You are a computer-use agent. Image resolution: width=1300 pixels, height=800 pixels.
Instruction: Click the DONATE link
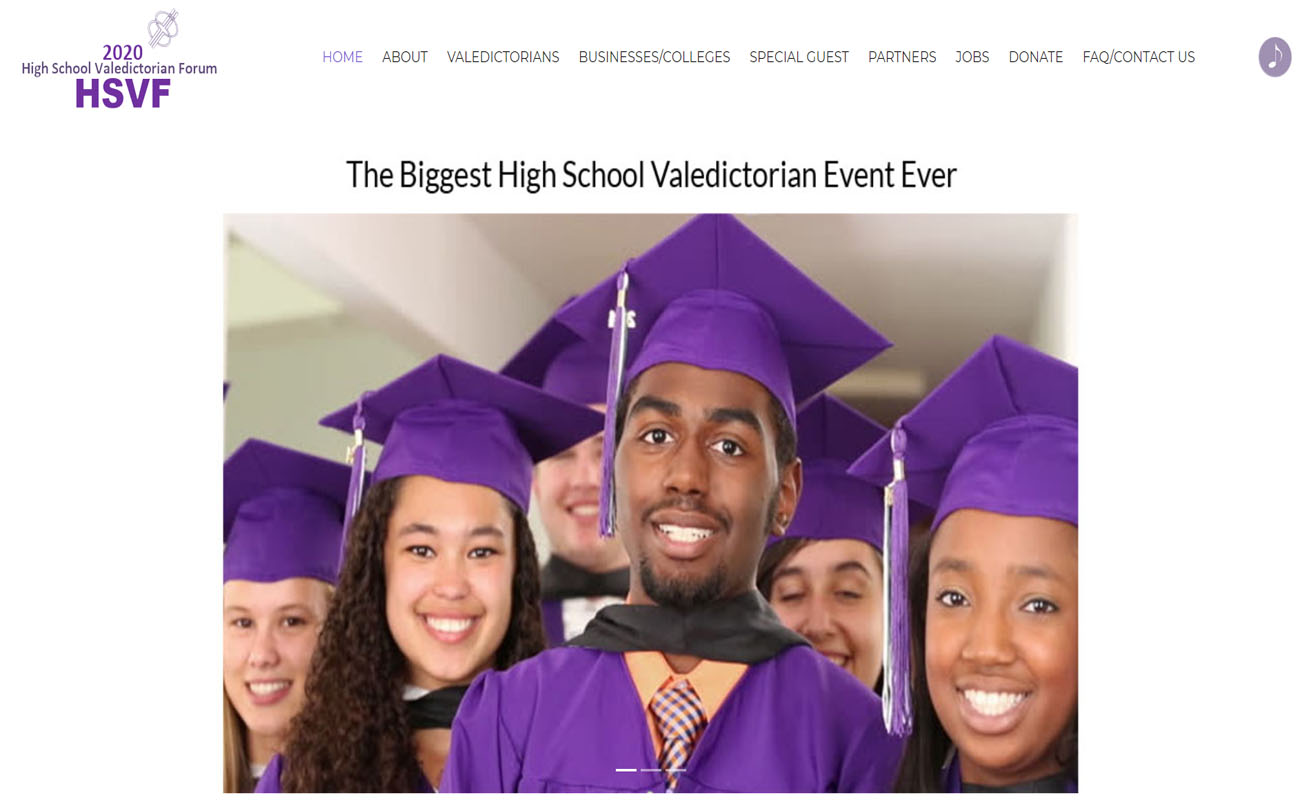pos(1035,57)
